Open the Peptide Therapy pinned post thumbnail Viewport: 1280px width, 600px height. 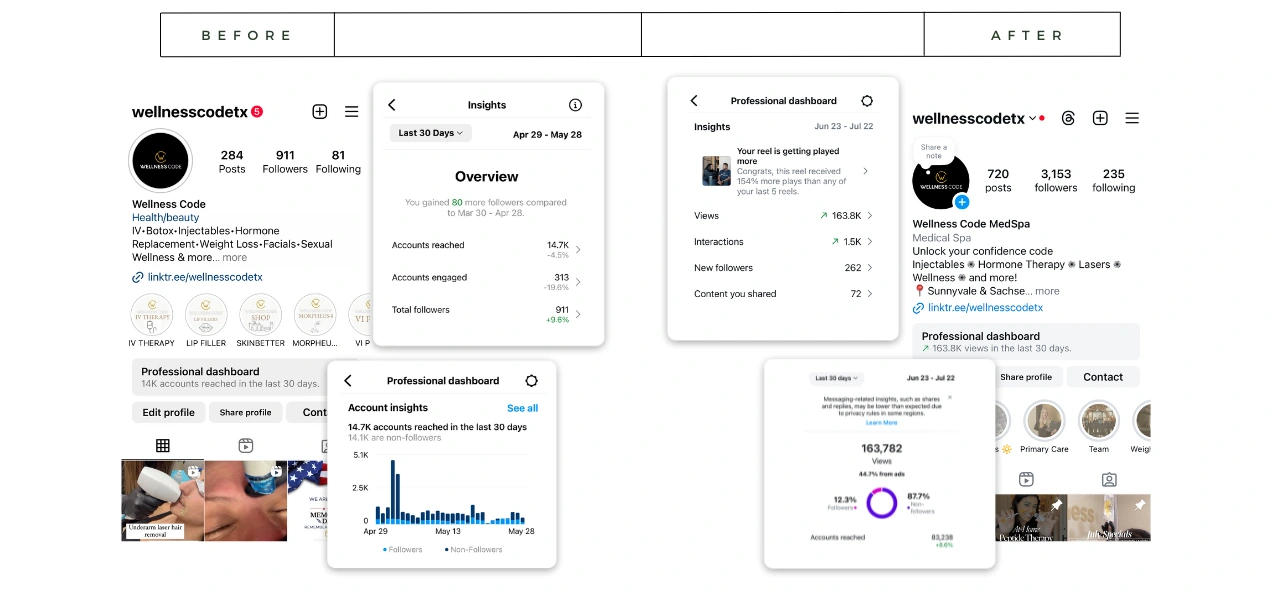[x=1030, y=518]
